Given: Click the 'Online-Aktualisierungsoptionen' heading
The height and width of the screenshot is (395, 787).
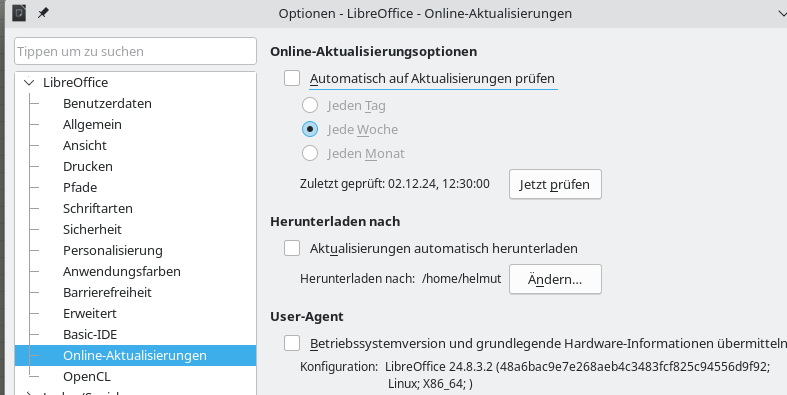Looking at the screenshot, I should tap(373, 52).
